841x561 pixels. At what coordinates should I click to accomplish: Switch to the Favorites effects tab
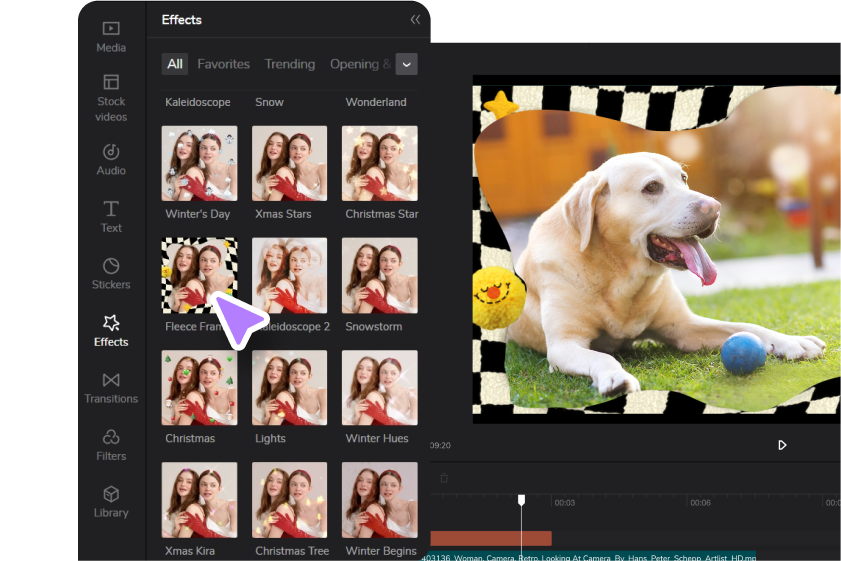tap(223, 64)
